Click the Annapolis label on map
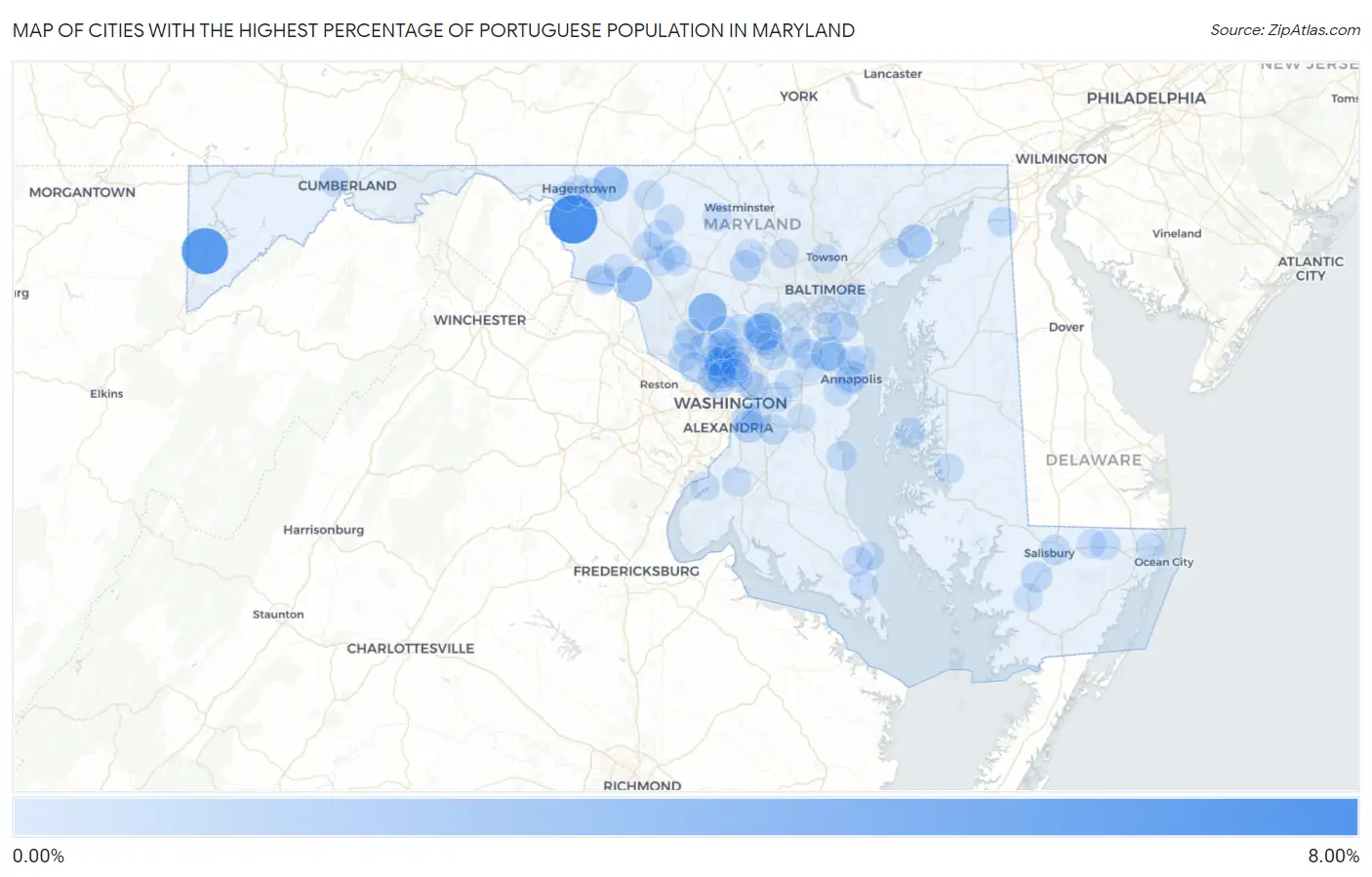The image size is (1372, 877). click(851, 379)
